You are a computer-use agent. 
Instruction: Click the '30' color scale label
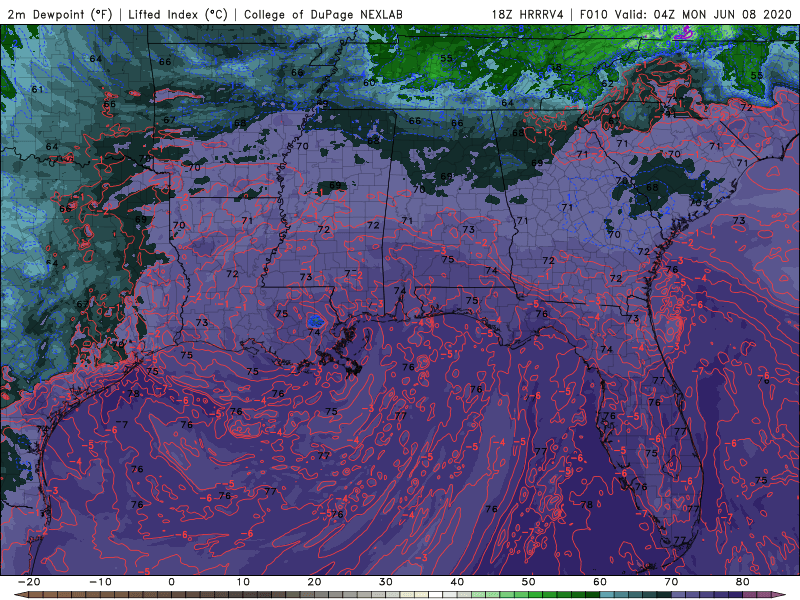point(386,582)
